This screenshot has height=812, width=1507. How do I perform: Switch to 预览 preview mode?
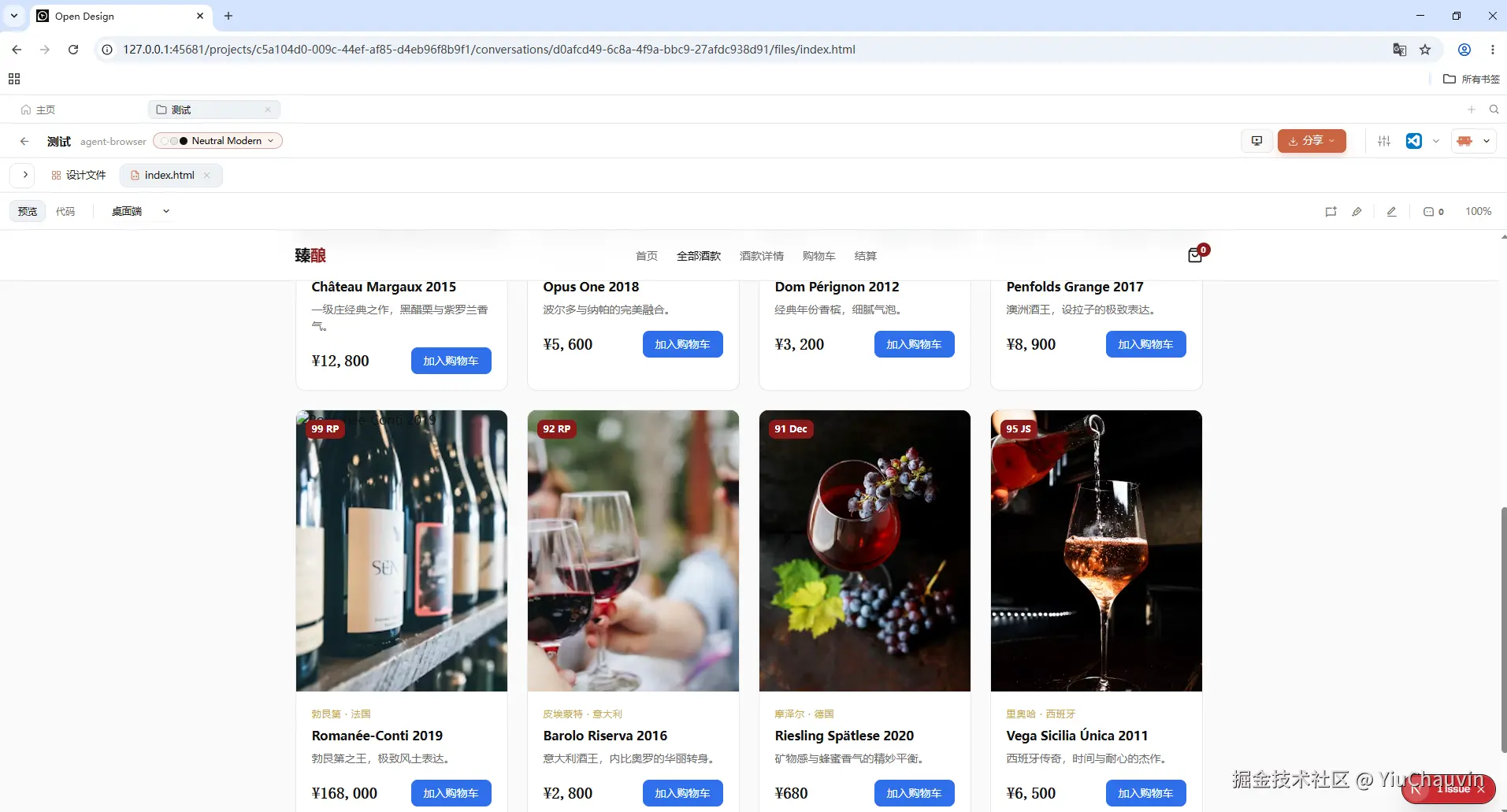tap(28, 211)
